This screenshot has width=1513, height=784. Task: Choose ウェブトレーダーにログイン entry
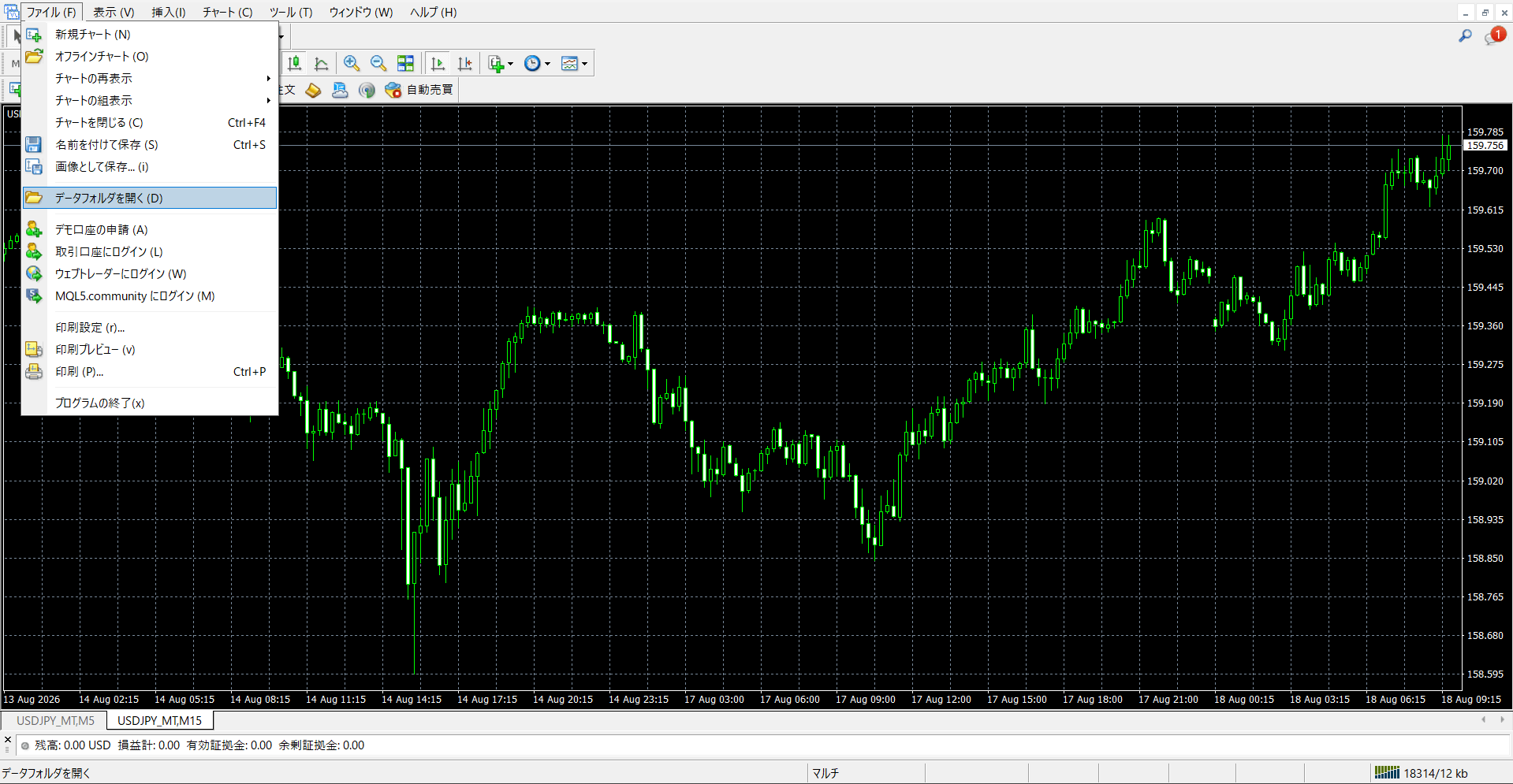150,274
